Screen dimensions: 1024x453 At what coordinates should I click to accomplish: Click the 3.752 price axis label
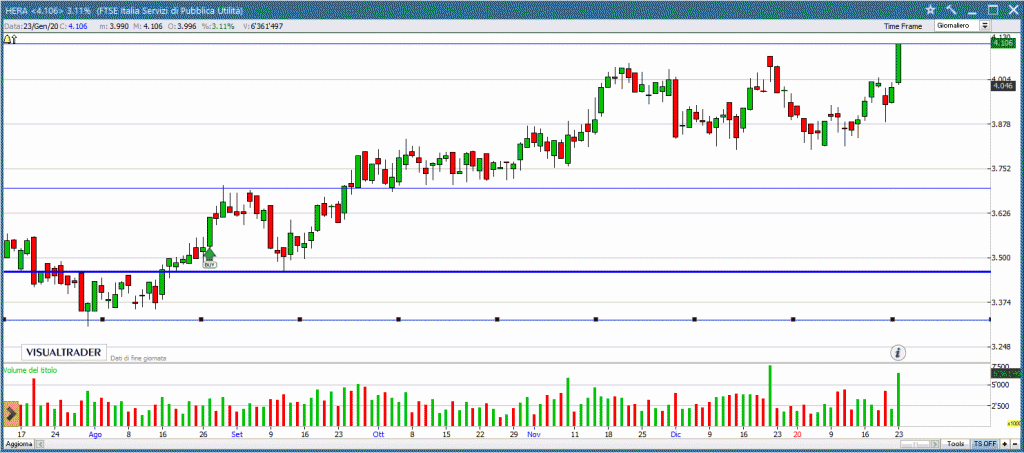[1001, 168]
